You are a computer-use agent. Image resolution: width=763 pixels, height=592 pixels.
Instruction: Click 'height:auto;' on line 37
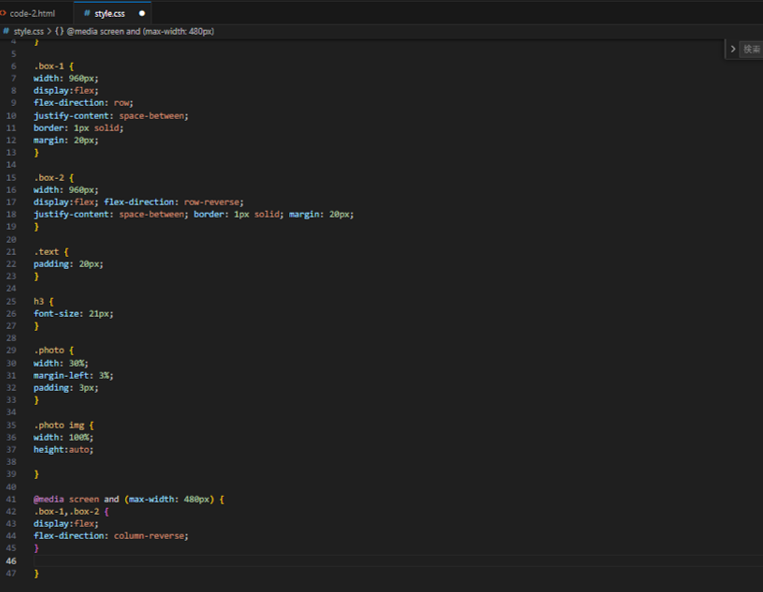[x=63, y=449]
